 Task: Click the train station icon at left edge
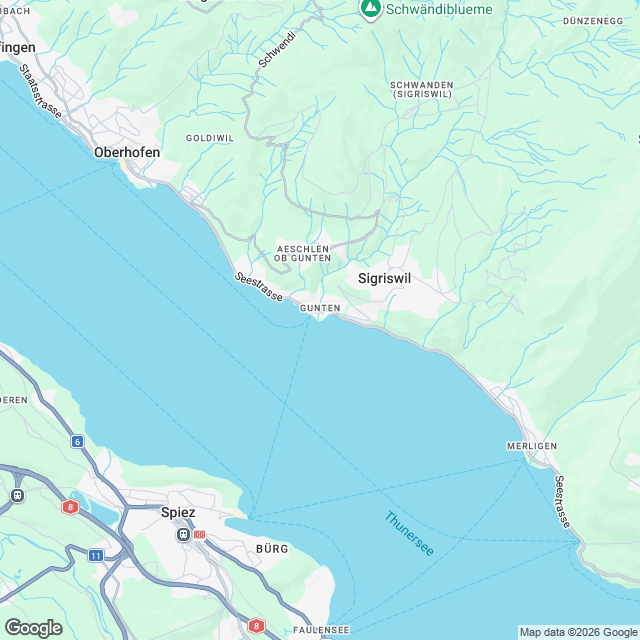click(17, 496)
